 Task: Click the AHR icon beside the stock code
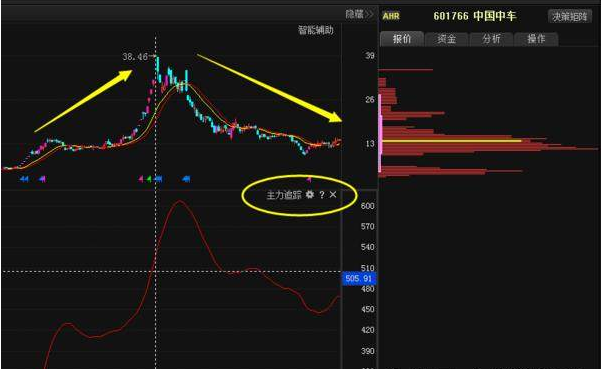point(391,16)
